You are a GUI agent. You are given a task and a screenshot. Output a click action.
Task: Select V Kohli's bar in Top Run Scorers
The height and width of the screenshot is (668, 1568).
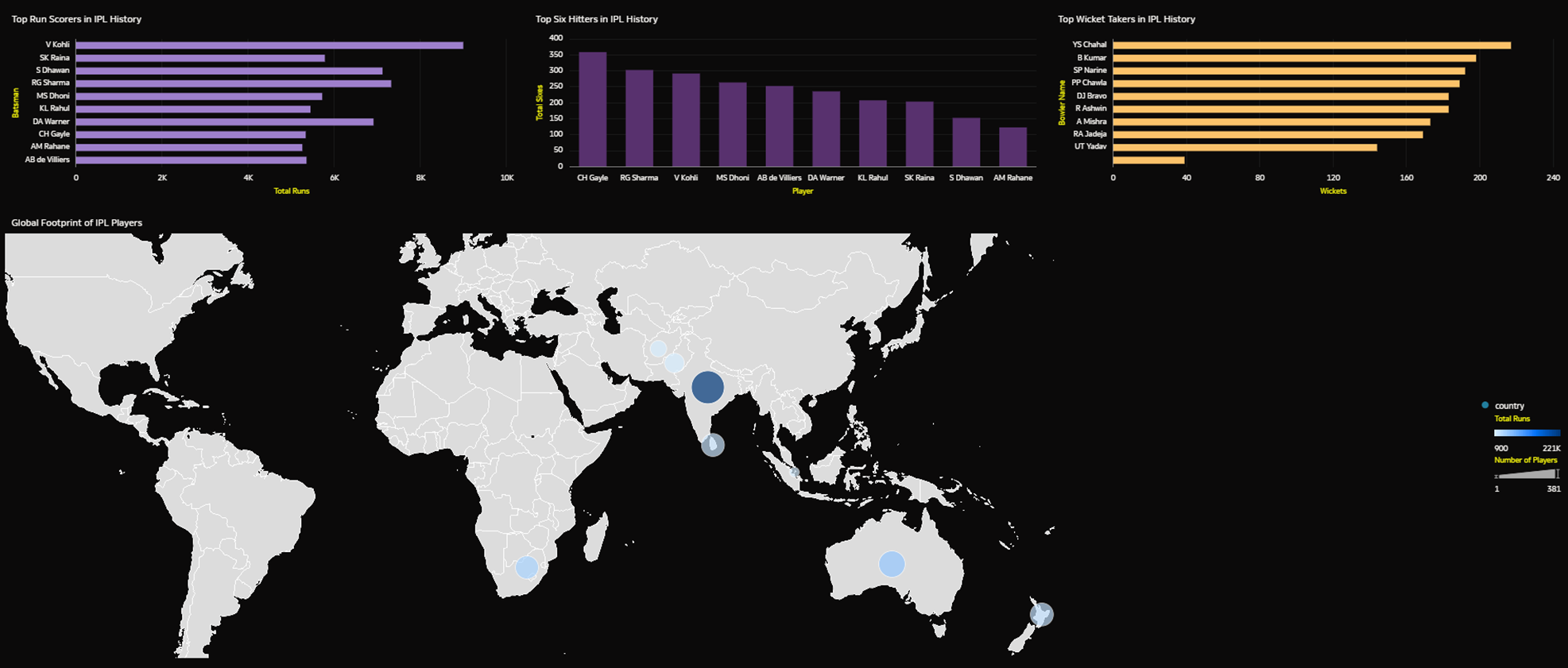tap(269, 45)
